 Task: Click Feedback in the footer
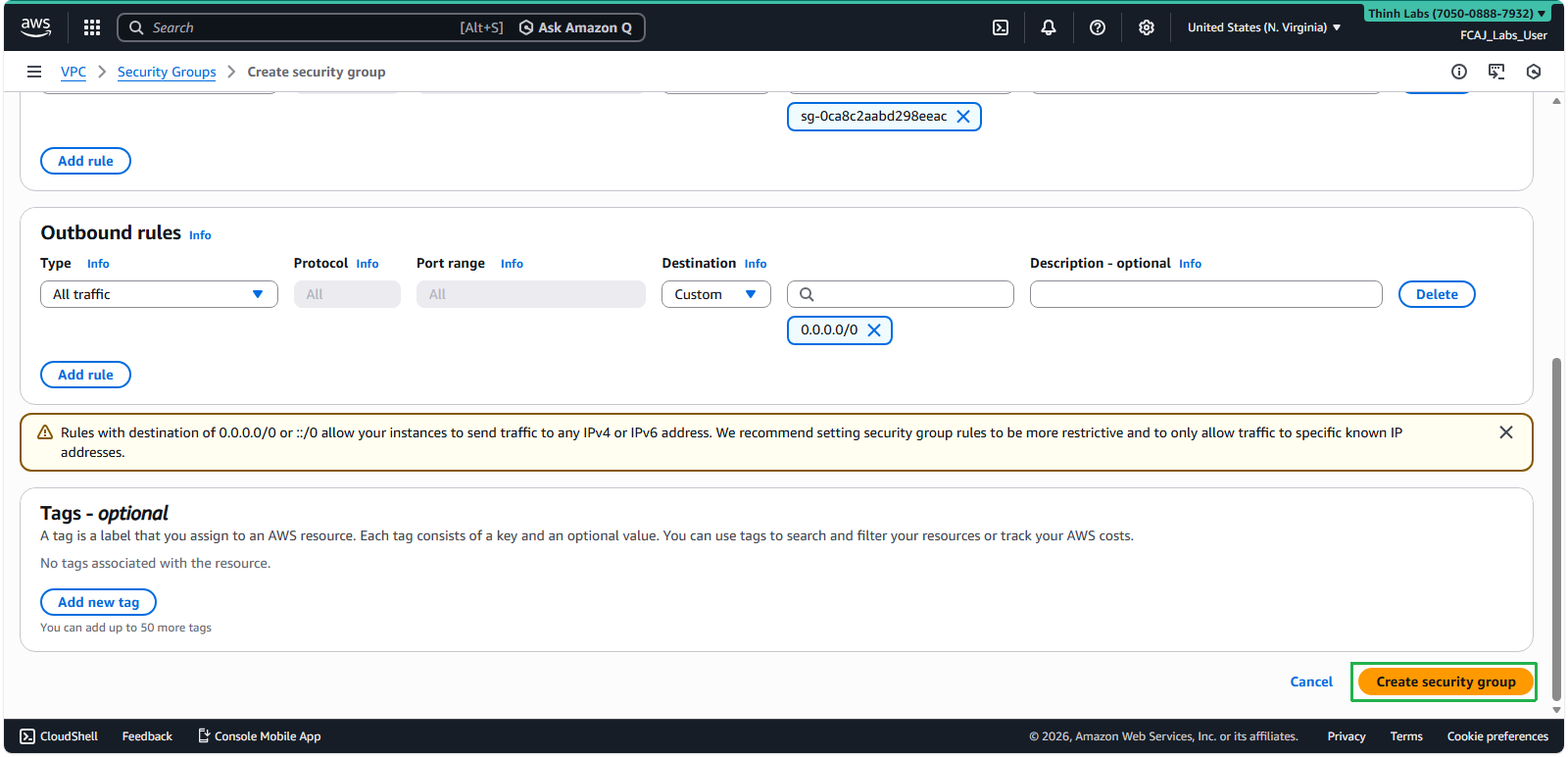click(147, 736)
